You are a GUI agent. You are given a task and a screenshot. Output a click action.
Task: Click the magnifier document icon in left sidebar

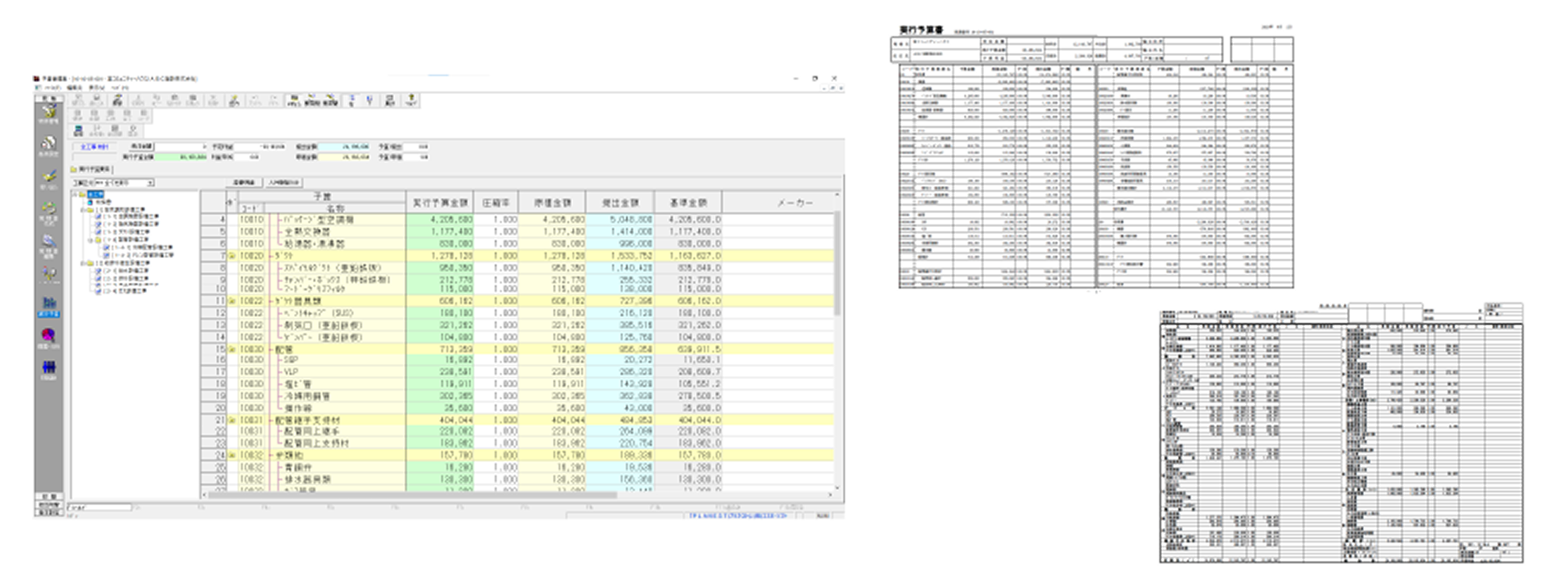coord(49,242)
